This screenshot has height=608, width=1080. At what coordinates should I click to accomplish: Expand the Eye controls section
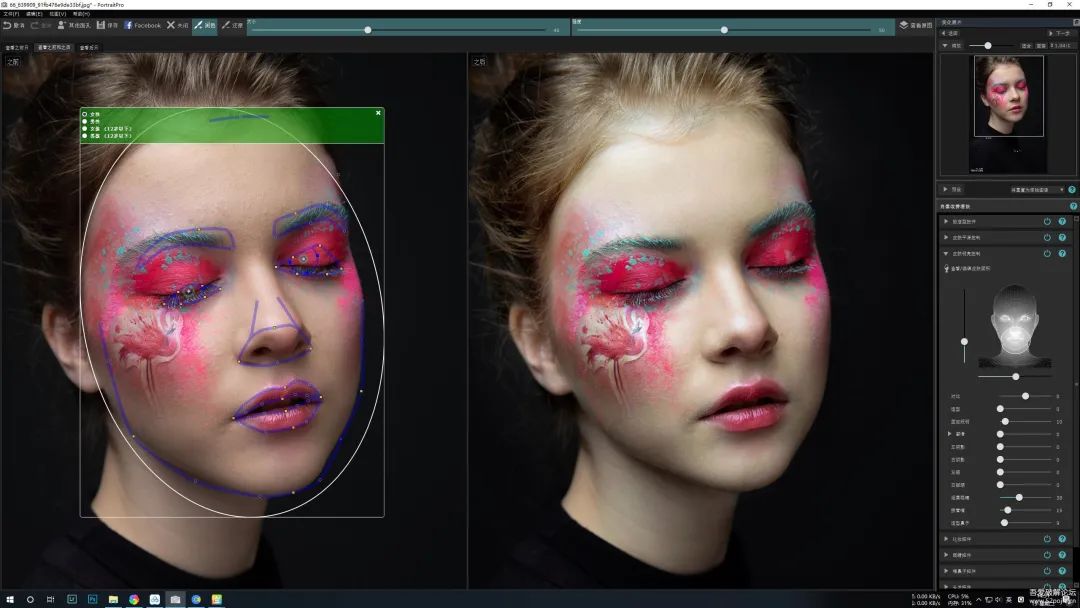click(x=946, y=555)
